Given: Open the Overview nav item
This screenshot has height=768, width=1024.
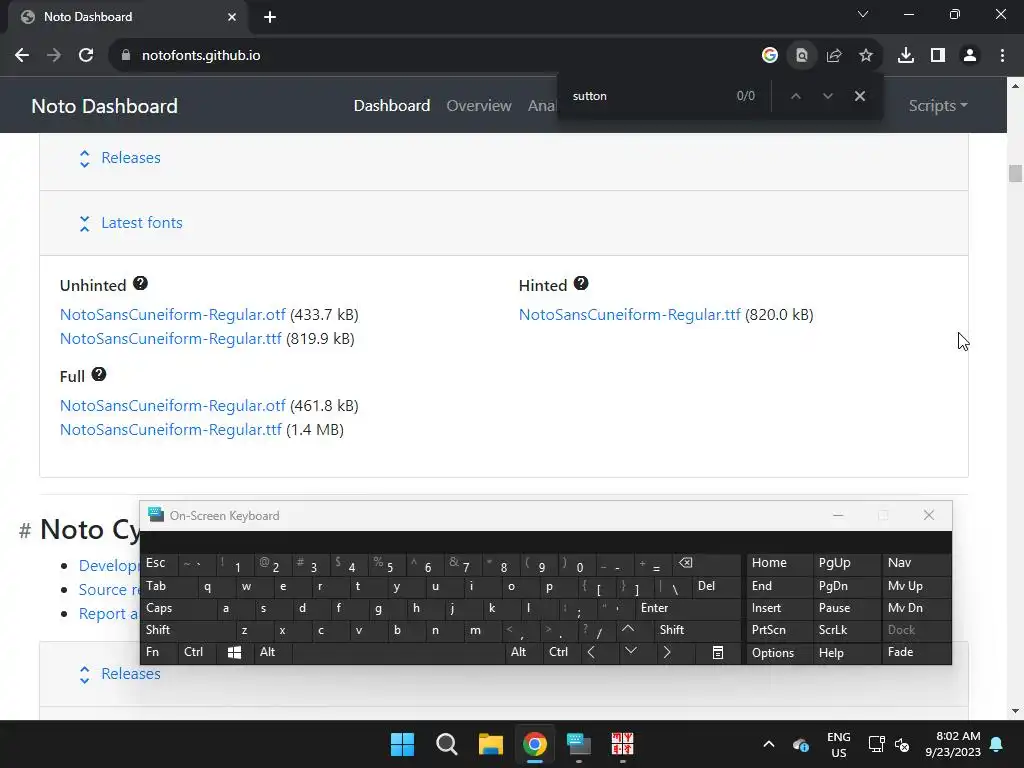Looking at the screenshot, I should 479,105.
